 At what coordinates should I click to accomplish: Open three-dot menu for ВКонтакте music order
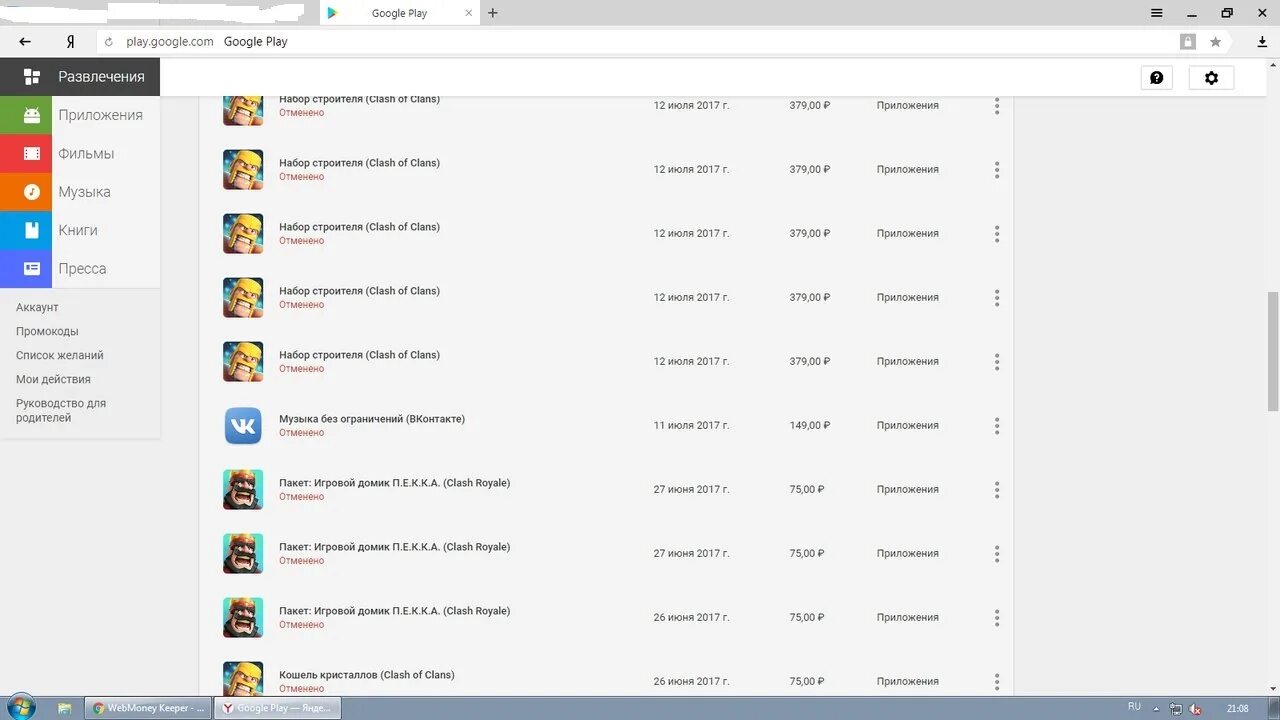(x=997, y=426)
